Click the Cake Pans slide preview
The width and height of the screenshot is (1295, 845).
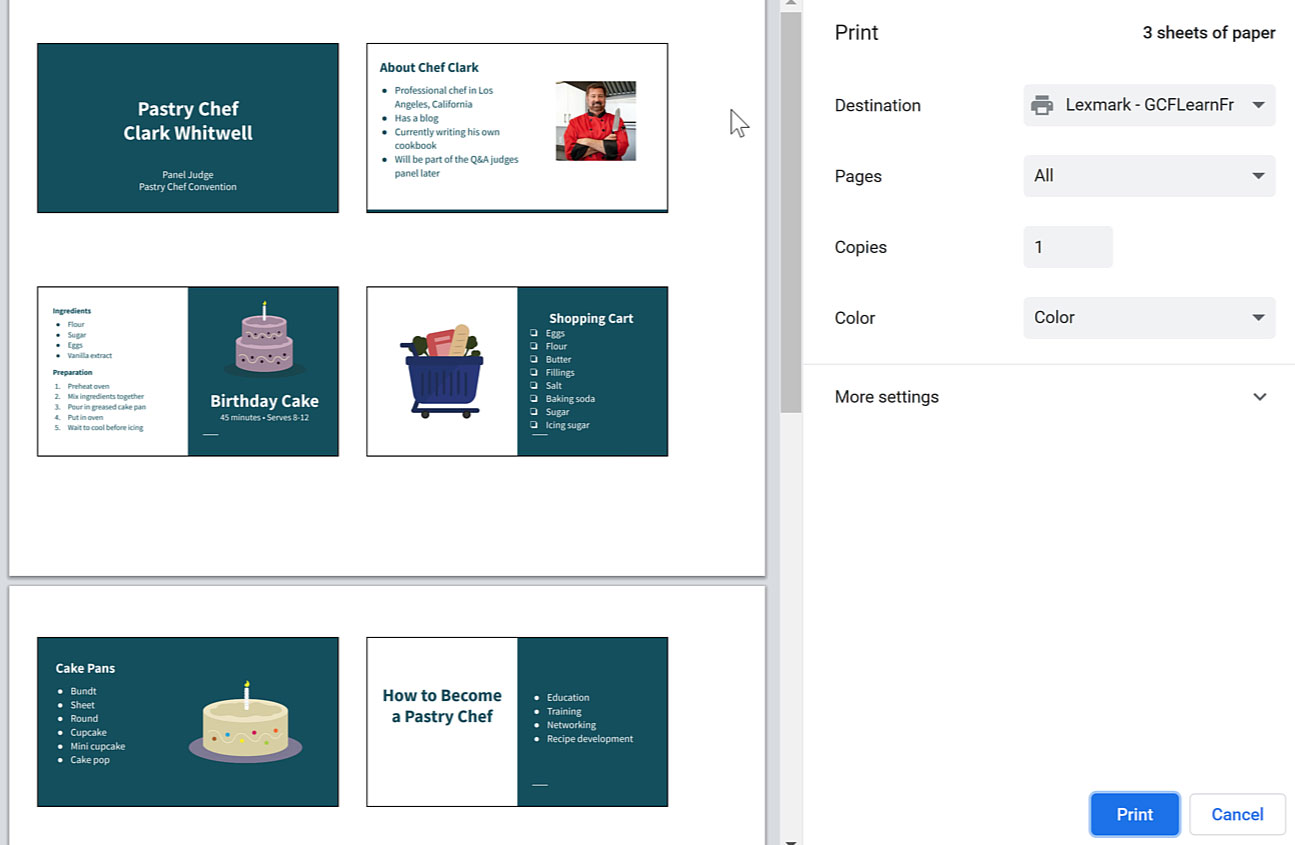(187, 722)
